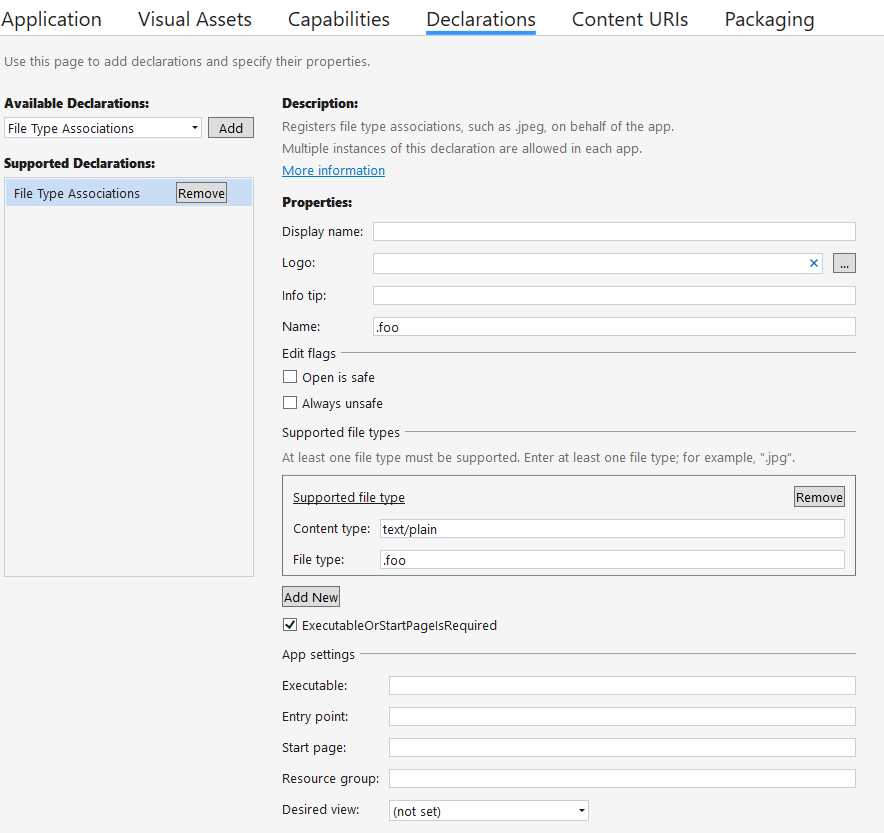Edit the Content type field
Image resolution: width=884 pixels, height=833 pixels.
click(610, 529)
